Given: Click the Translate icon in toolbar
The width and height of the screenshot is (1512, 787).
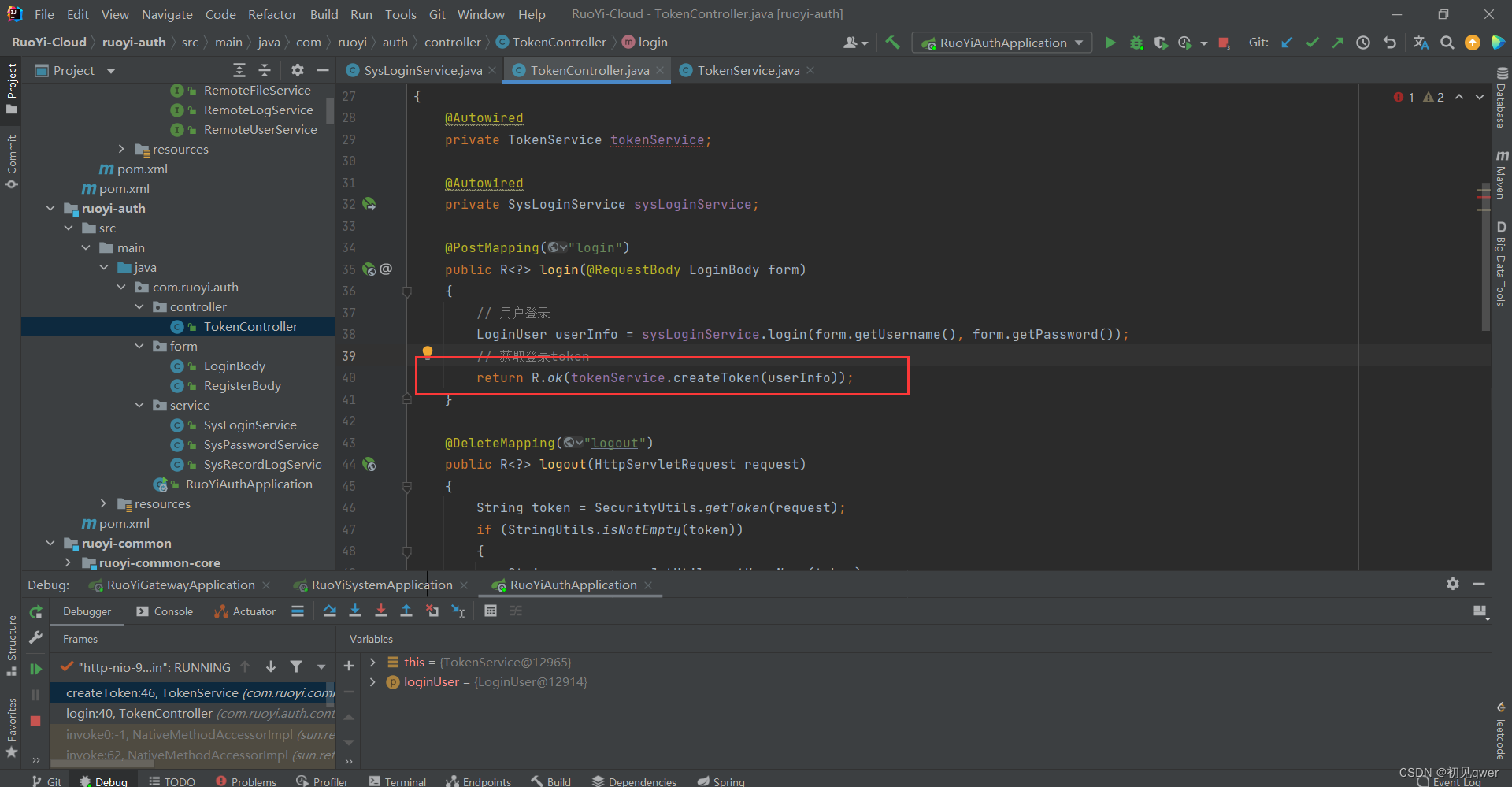Looking at the screenshot, I should (1421, 43).
